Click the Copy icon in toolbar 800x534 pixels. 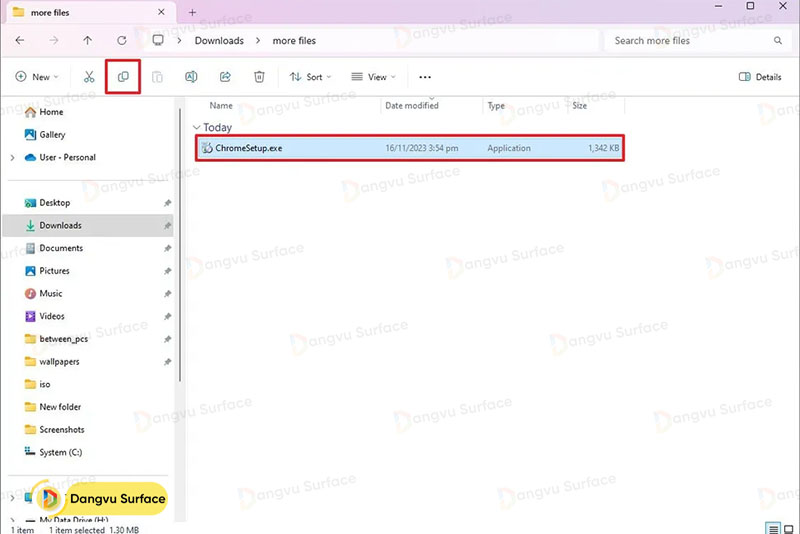coord(123,77)
